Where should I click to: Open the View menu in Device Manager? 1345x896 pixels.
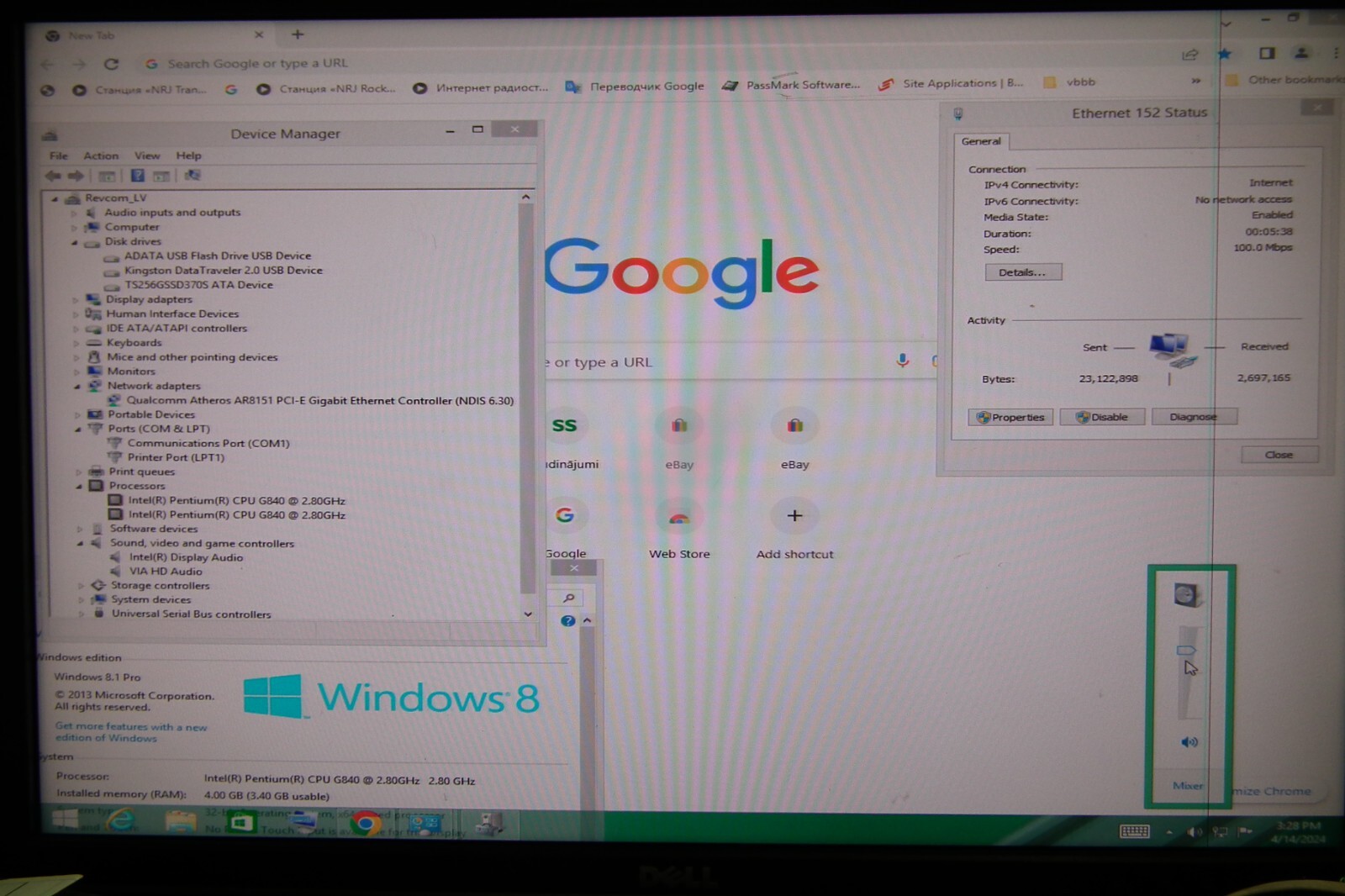pos(147,155)
